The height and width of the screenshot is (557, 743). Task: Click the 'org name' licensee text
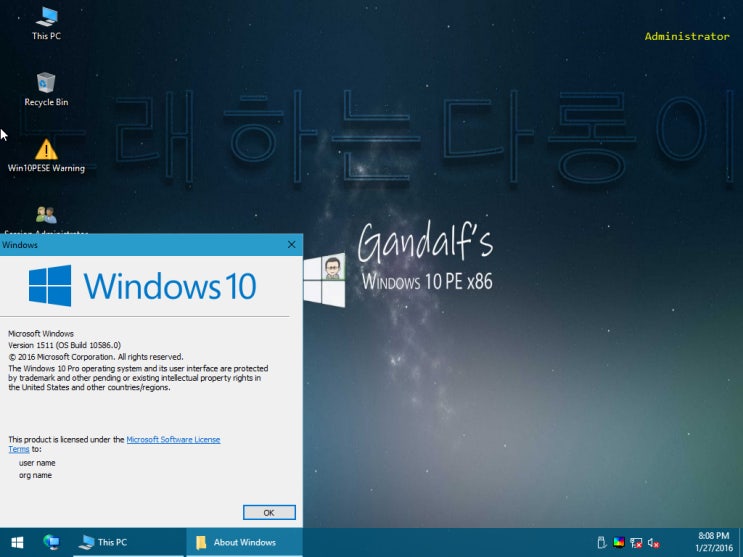click(x=35, y=475)
